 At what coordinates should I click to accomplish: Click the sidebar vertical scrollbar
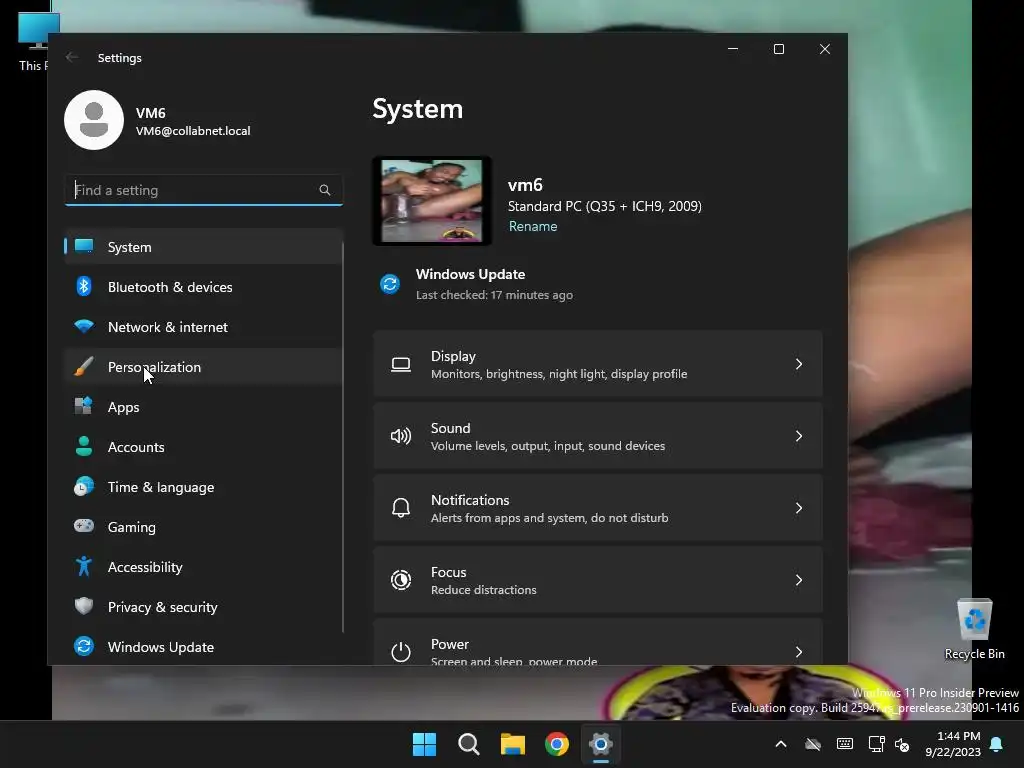pyautogui.click(x=343, y=436)
